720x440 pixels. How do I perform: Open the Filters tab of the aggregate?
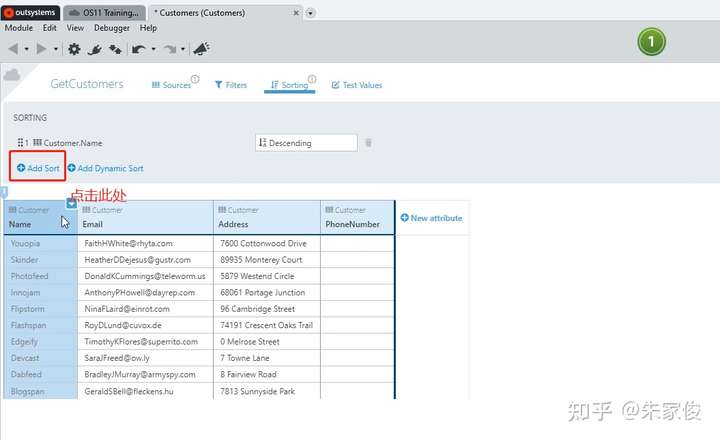[231, 85]
